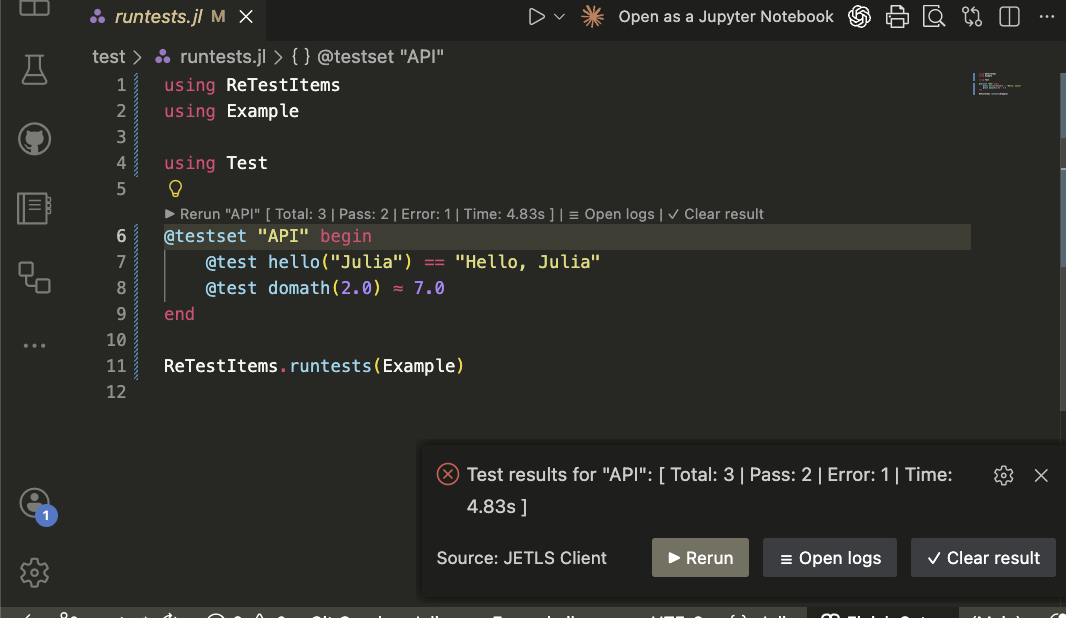Click the 'Clear result' code lens above line 6
The height and width of the screenshot is (618, 1066).
[x=716, y=214]
